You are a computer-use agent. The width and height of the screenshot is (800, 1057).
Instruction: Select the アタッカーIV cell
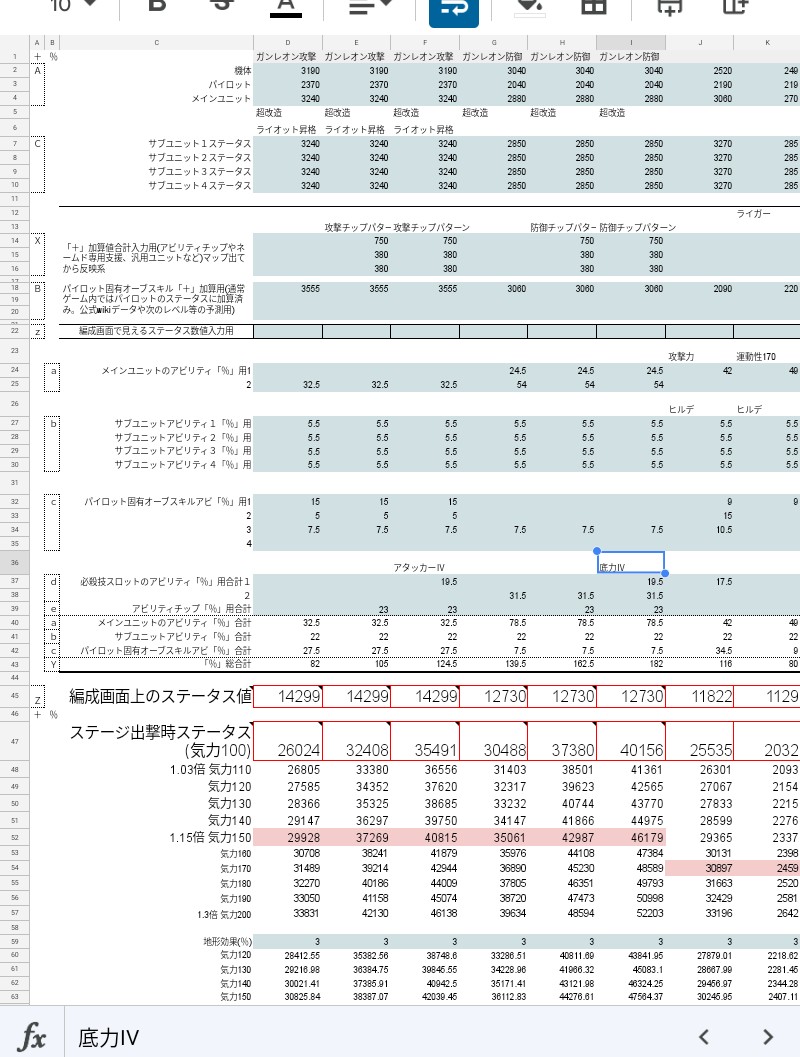[425, 567]
